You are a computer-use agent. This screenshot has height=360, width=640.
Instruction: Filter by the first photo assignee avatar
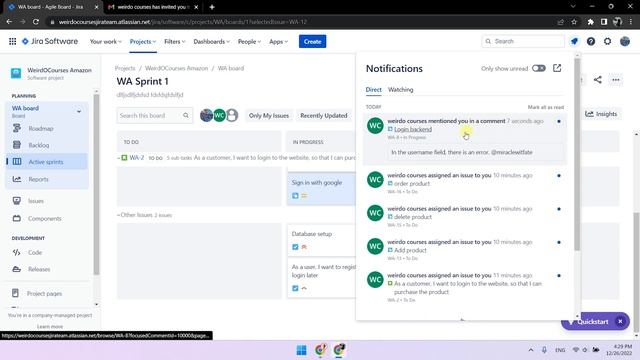[x=207, y=116]
